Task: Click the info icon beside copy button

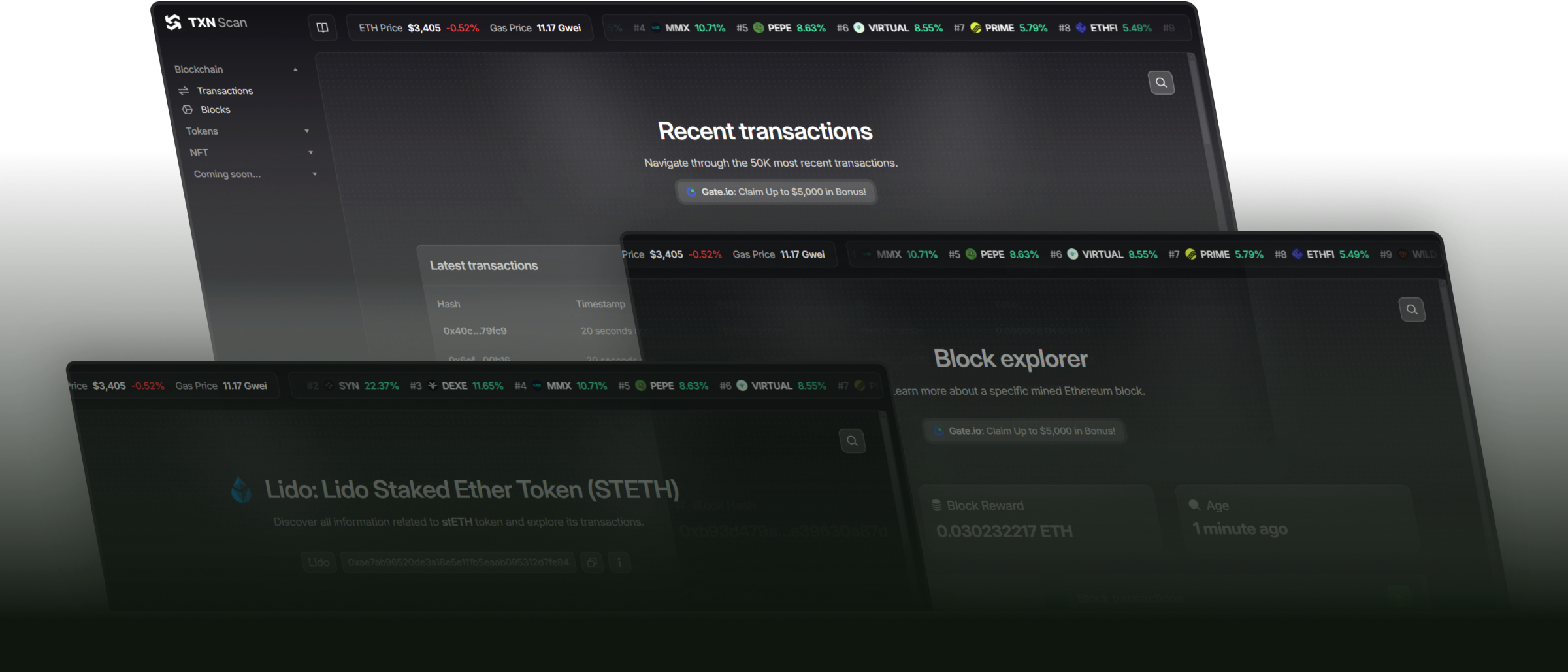Action: tap(619, 562)
